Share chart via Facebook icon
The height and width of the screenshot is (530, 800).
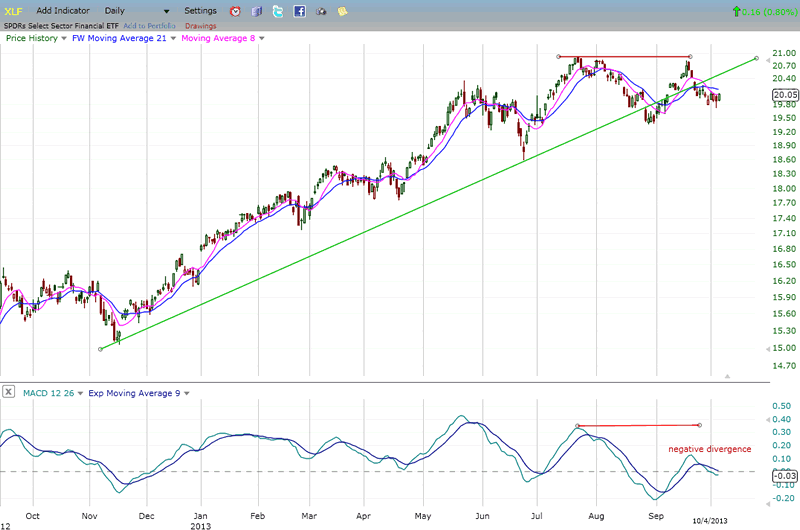[x=300, y=11]
